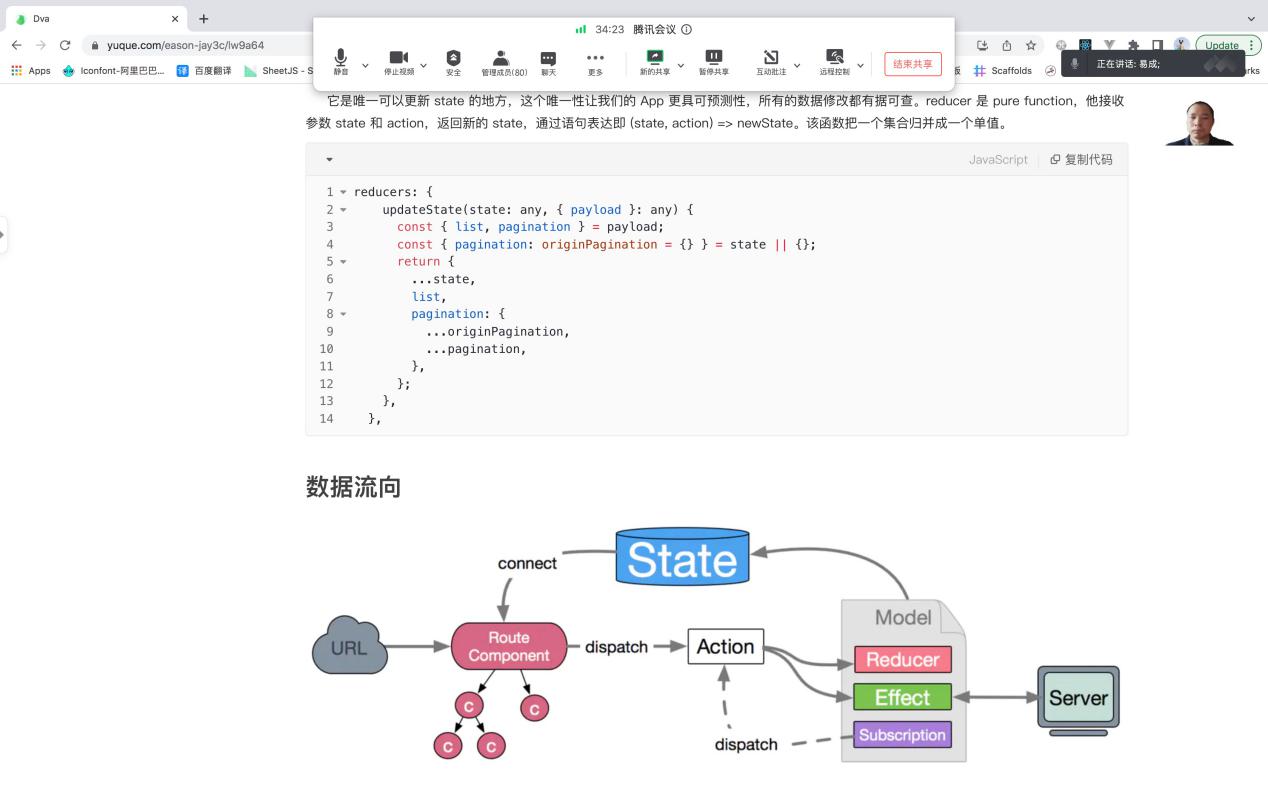This screenshot has width=1268, height=792.
Task: Start a new share with green screen icon
Action: (655, 61)
